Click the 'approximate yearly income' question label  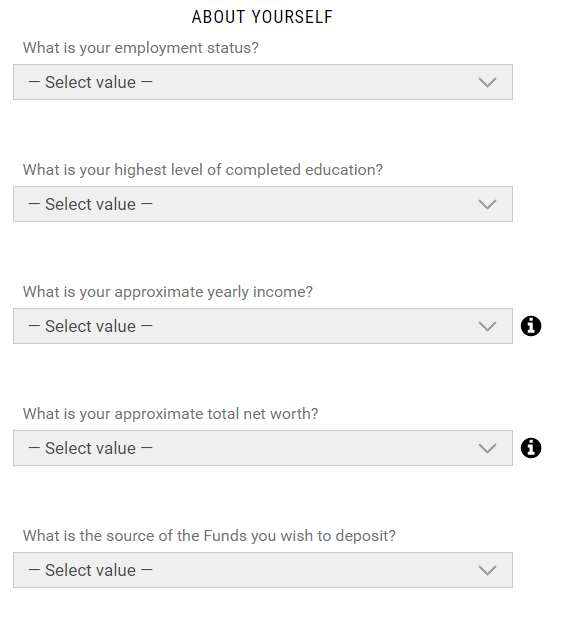pyautogui.click(x=168, y=292)
